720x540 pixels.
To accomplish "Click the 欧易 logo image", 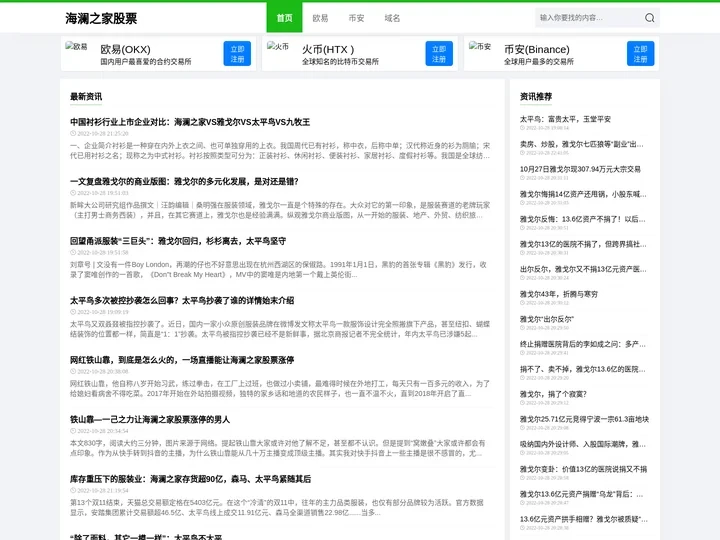I will (x=76, y=46).
